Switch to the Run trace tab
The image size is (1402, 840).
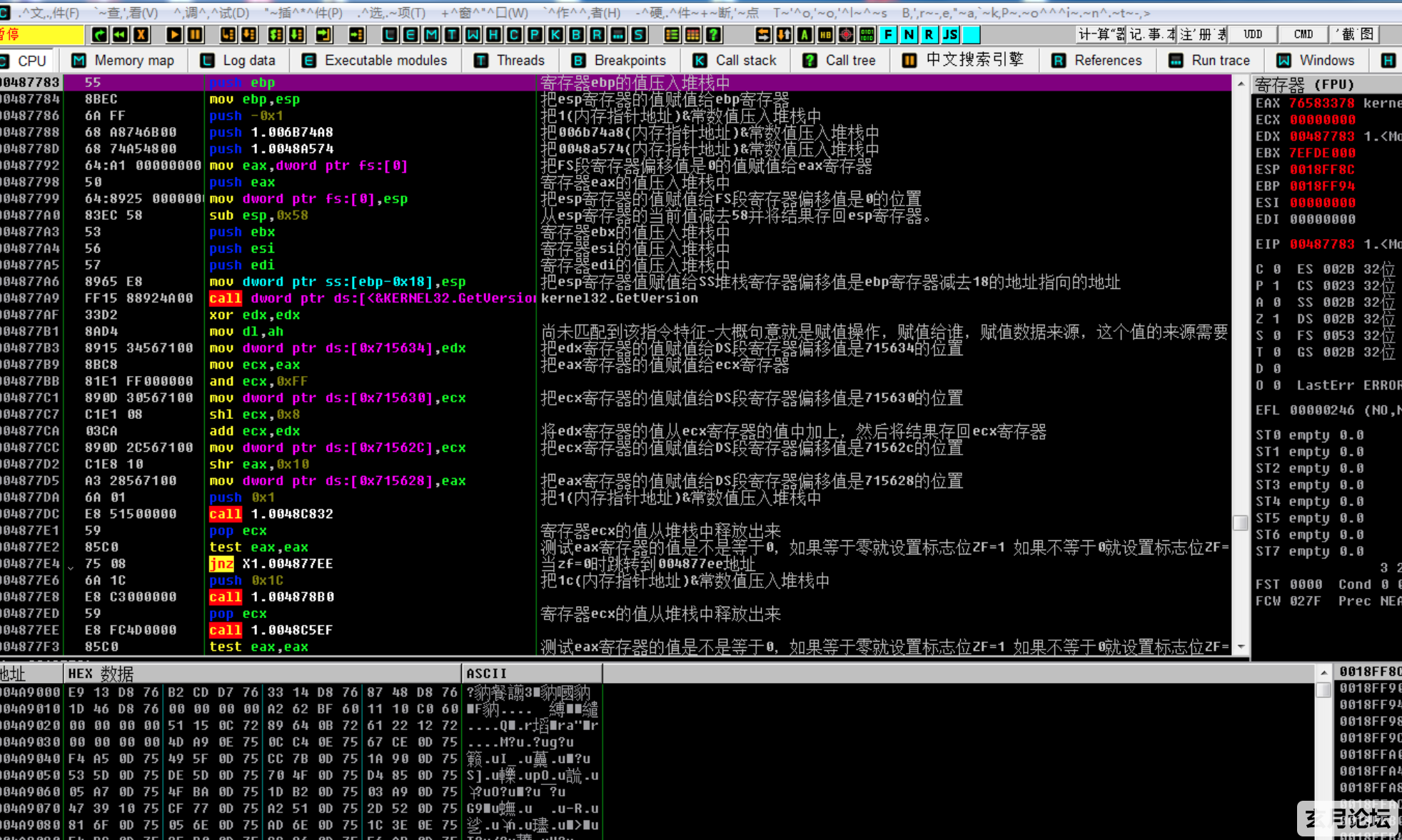coord(1209,61)
